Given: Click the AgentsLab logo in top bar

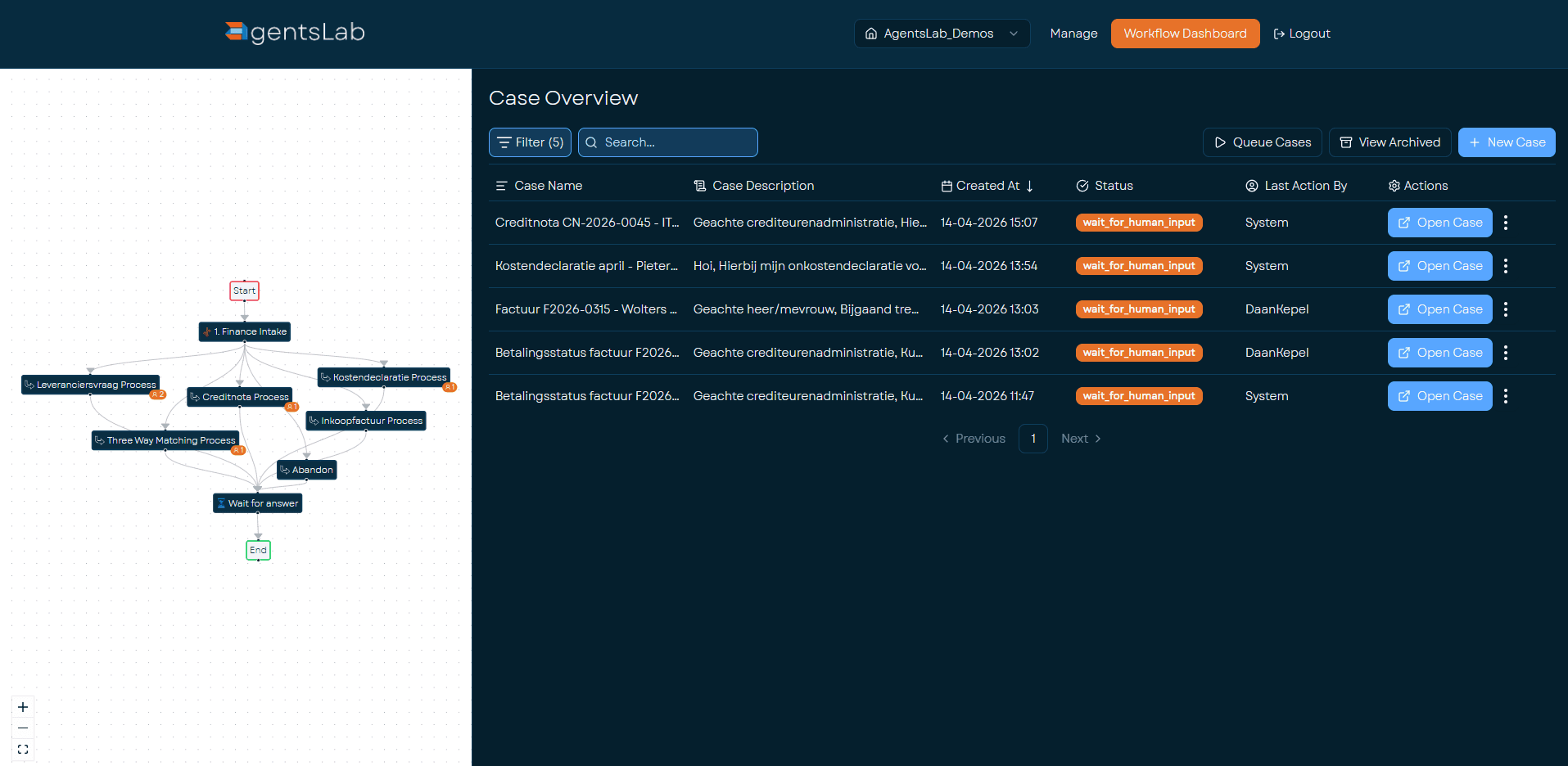Looking at the screenshot, I should (x=293, y=33).
